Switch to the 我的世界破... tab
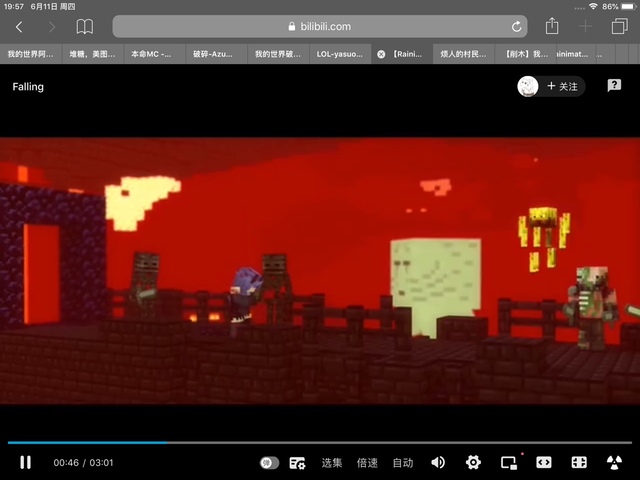 coord(278,54)
